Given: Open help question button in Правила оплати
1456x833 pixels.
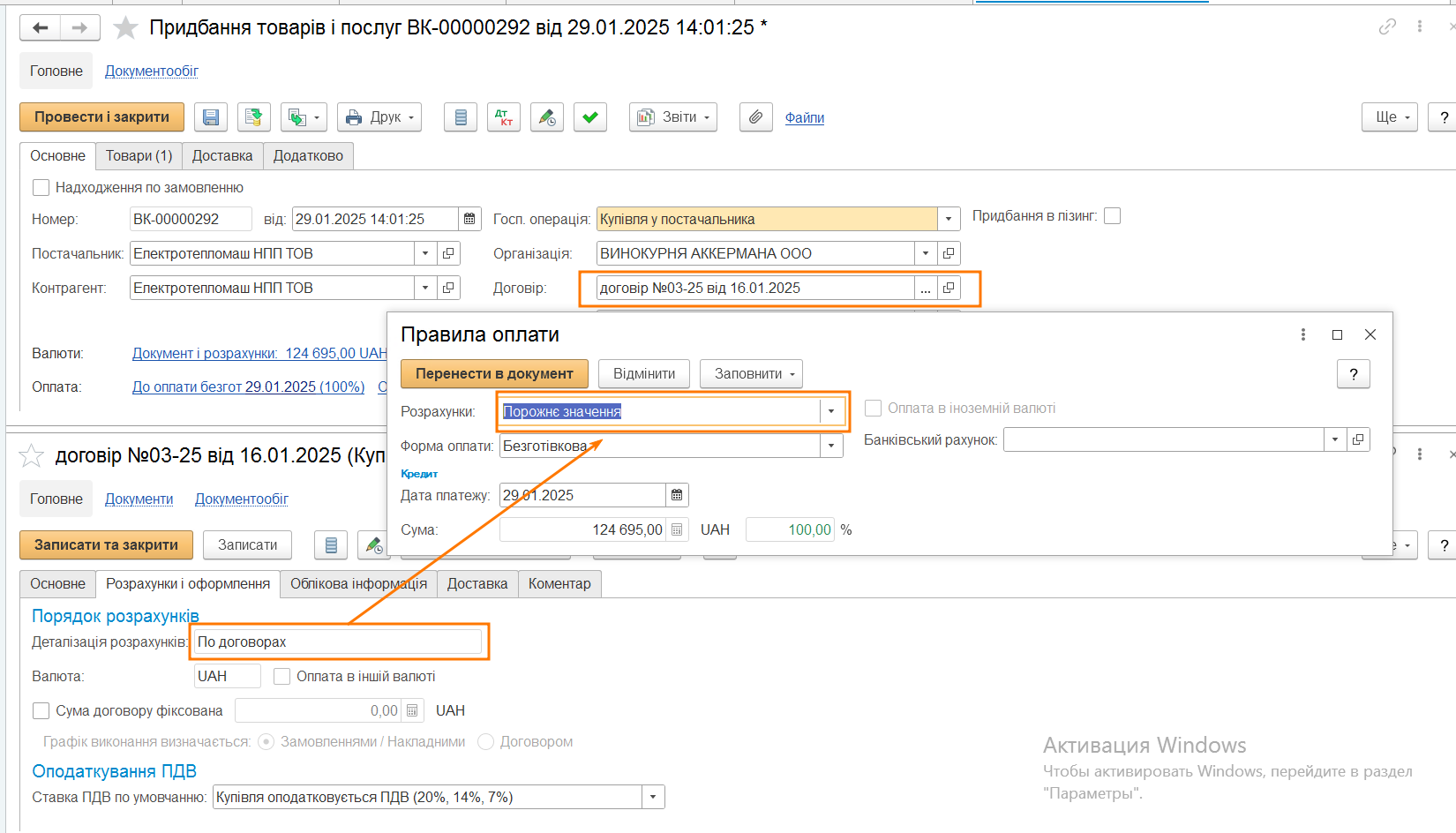Looking at the screenshot, I should (x=1354, y=373).
